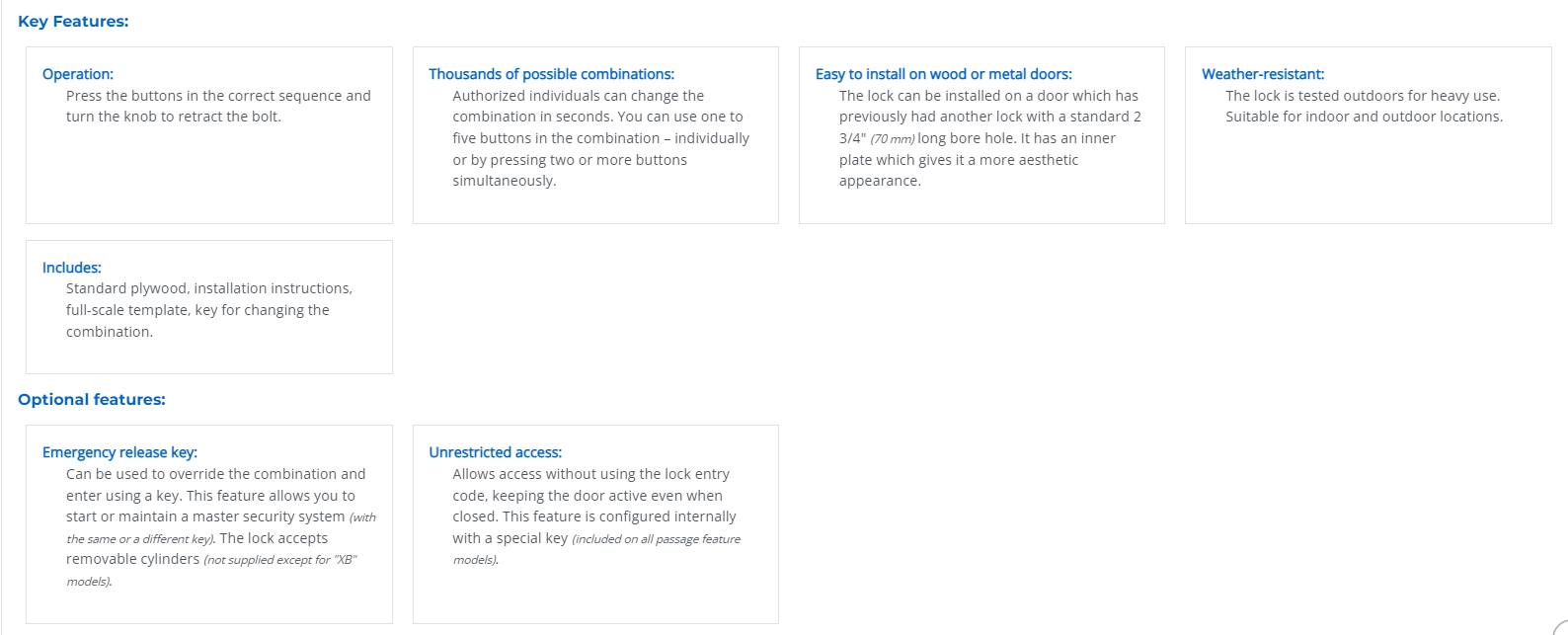Click the text "Suitable for indoor and outdoor locations."

1364,117
